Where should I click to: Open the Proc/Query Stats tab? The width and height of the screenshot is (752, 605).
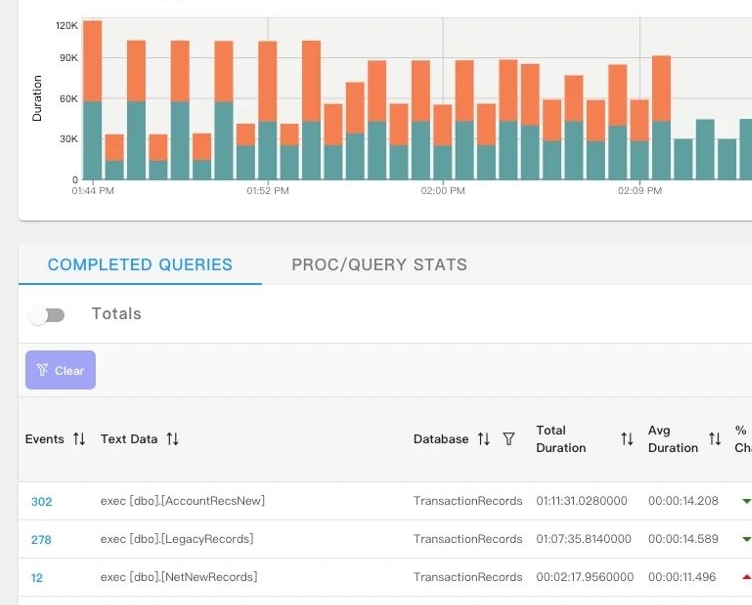[379, 265]
